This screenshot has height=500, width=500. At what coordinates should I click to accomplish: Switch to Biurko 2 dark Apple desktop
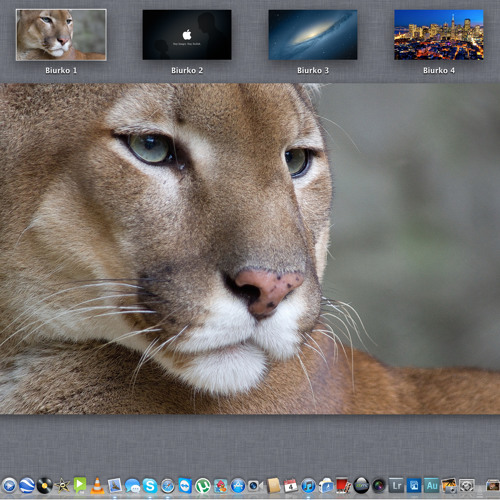[187, 35]
